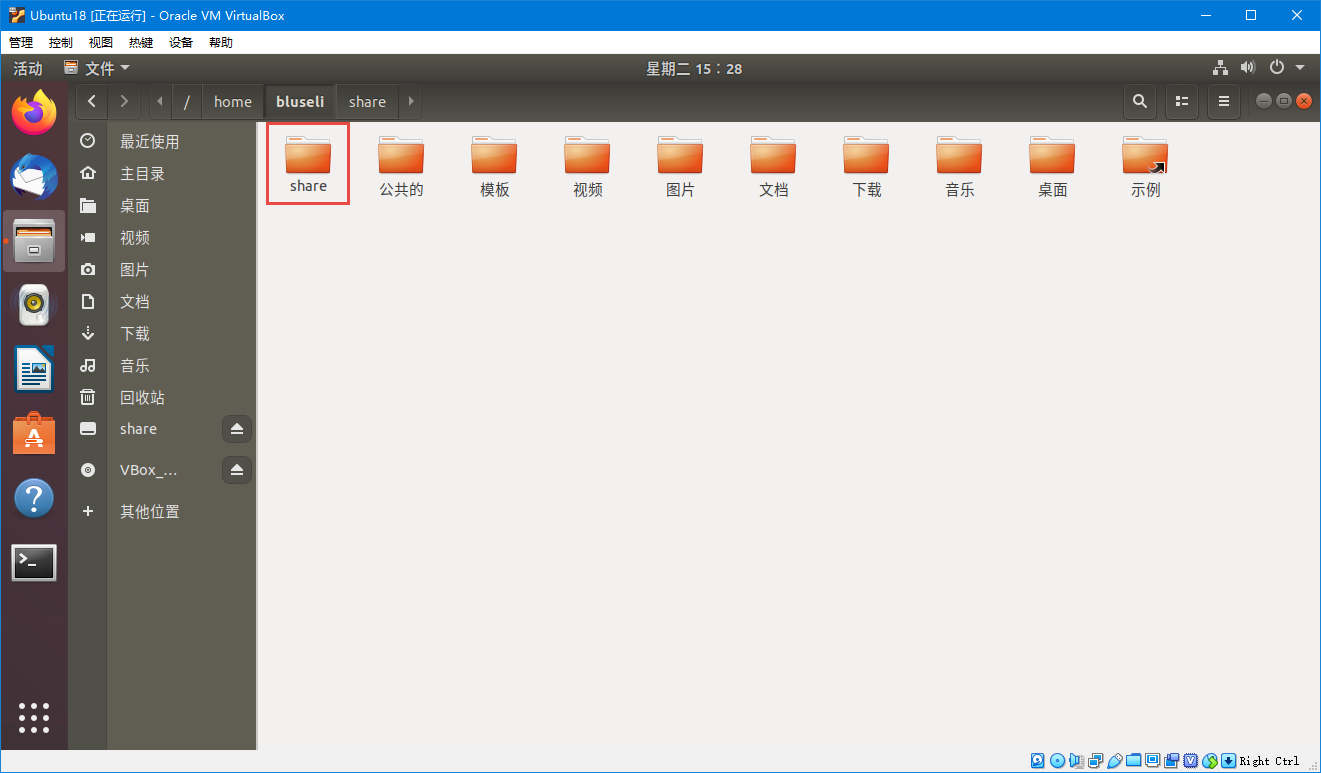Click the share path segment
This screenshot has height=773, width=1321.
click(368, 101)
